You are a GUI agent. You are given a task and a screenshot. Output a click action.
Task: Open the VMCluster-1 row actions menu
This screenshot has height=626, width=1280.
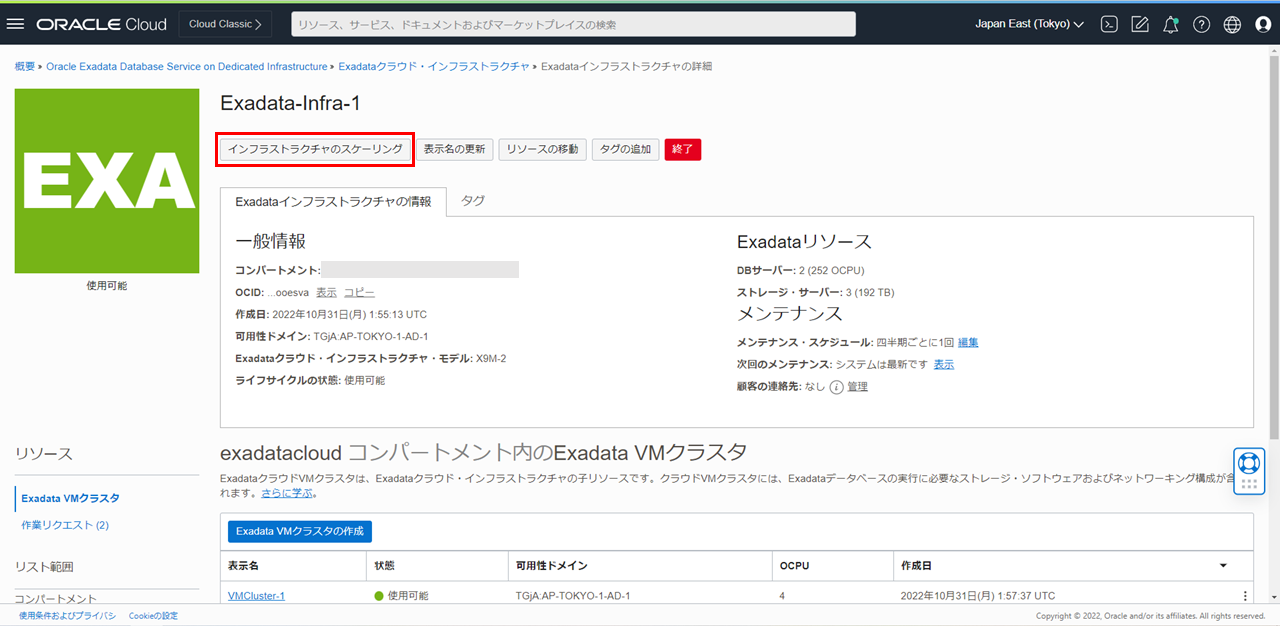coord(1245,596)
